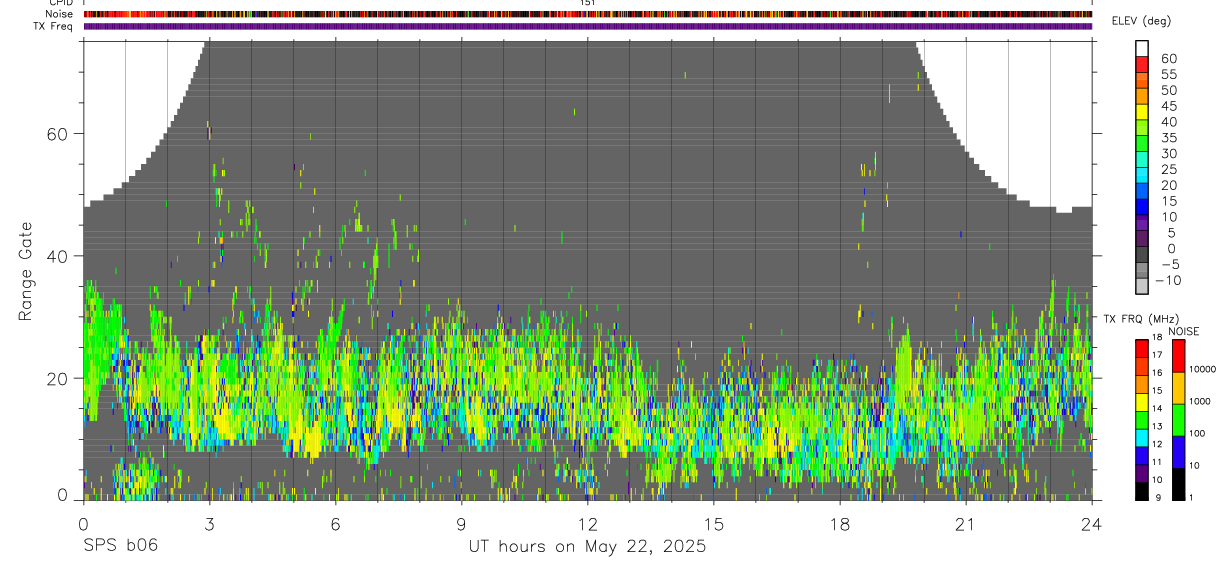The height and width of the screenshot is (567, 1228).
Task: Click the ELEV (deg) legend title
Action: click(1143, 22)
